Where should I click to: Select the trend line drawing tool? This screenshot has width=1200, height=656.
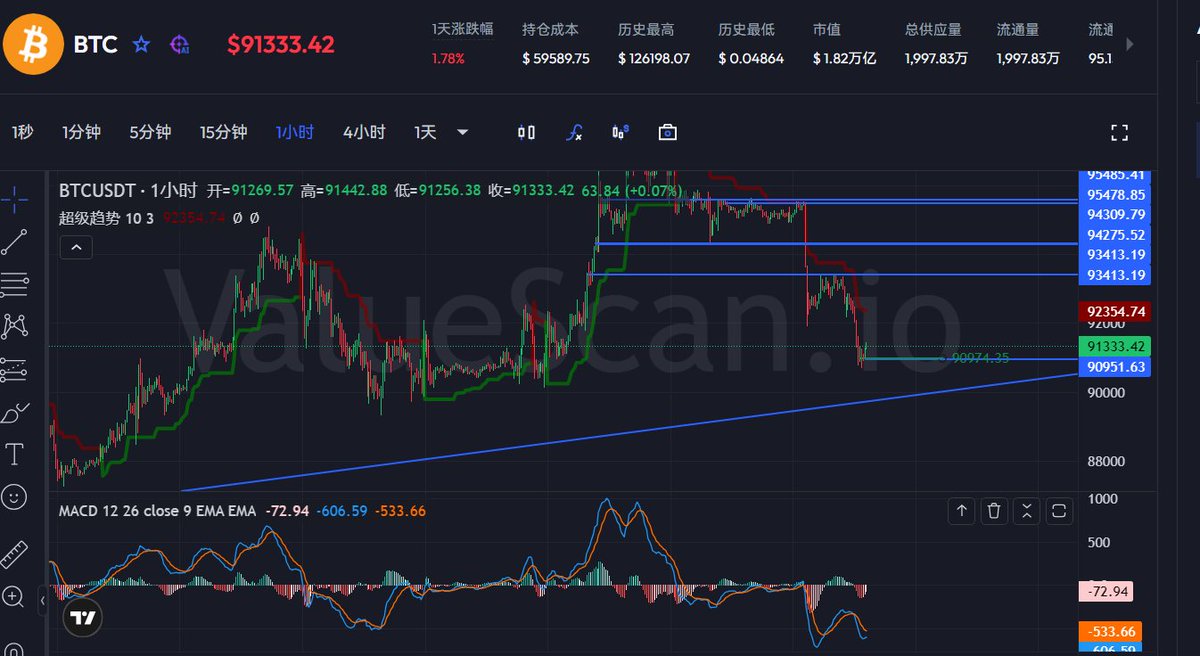coord(15,241)
